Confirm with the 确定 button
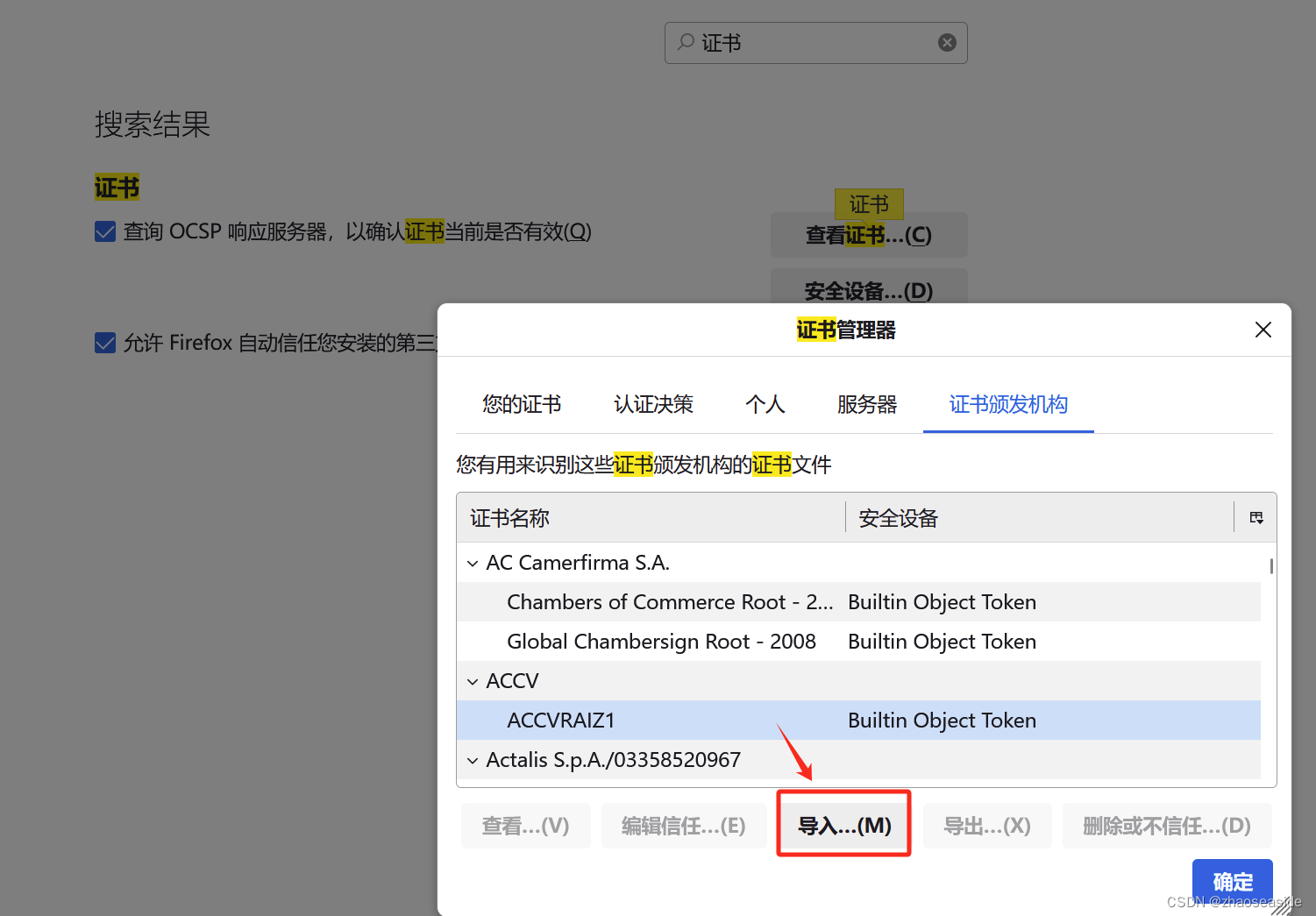 pos(1233,881)
